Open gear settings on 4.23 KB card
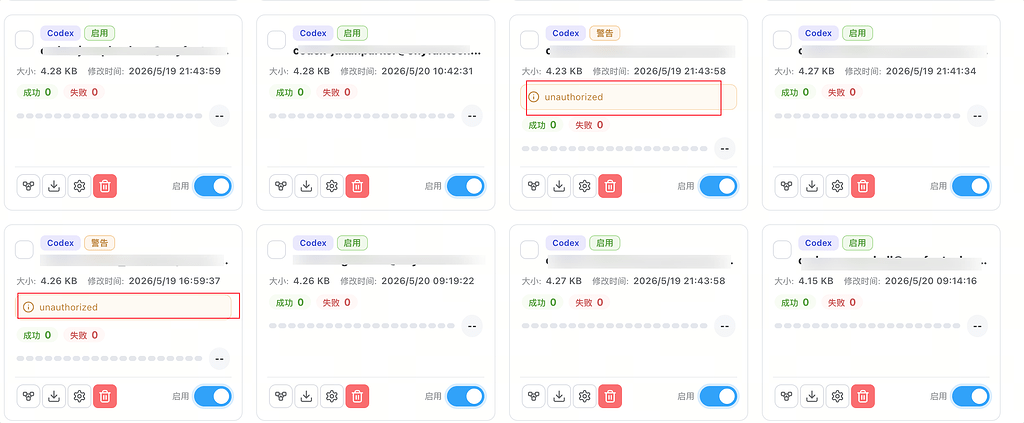The width and height of the screenshot is (1024, 423). click(584, 186)
